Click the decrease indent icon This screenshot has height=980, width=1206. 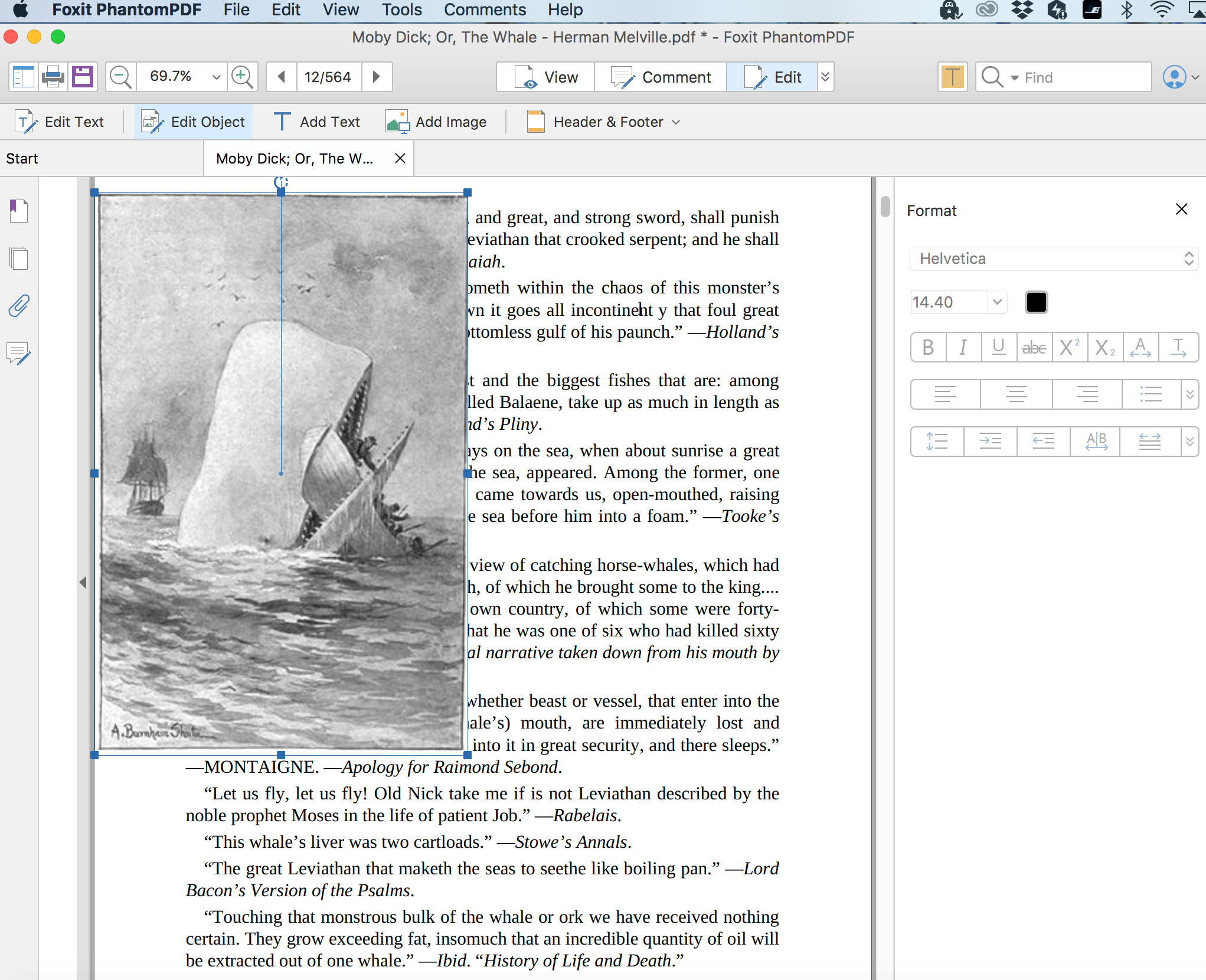point(1044,442)
